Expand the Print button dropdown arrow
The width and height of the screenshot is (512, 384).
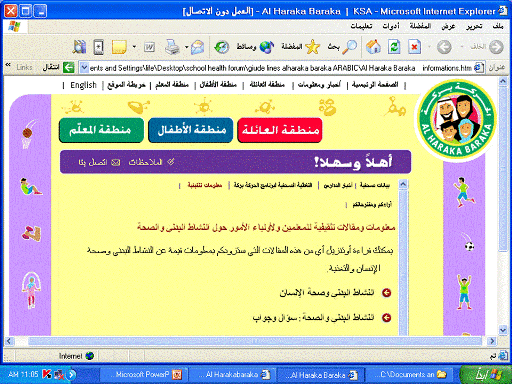click(x=187, y=47)
